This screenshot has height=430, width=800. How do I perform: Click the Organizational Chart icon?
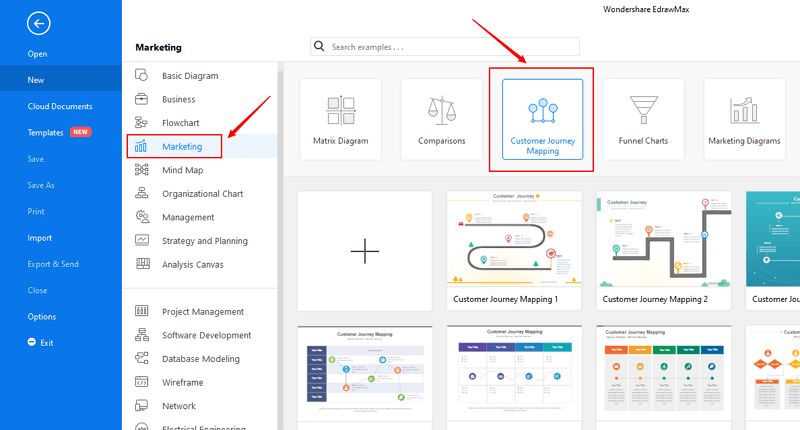point(141,193)
